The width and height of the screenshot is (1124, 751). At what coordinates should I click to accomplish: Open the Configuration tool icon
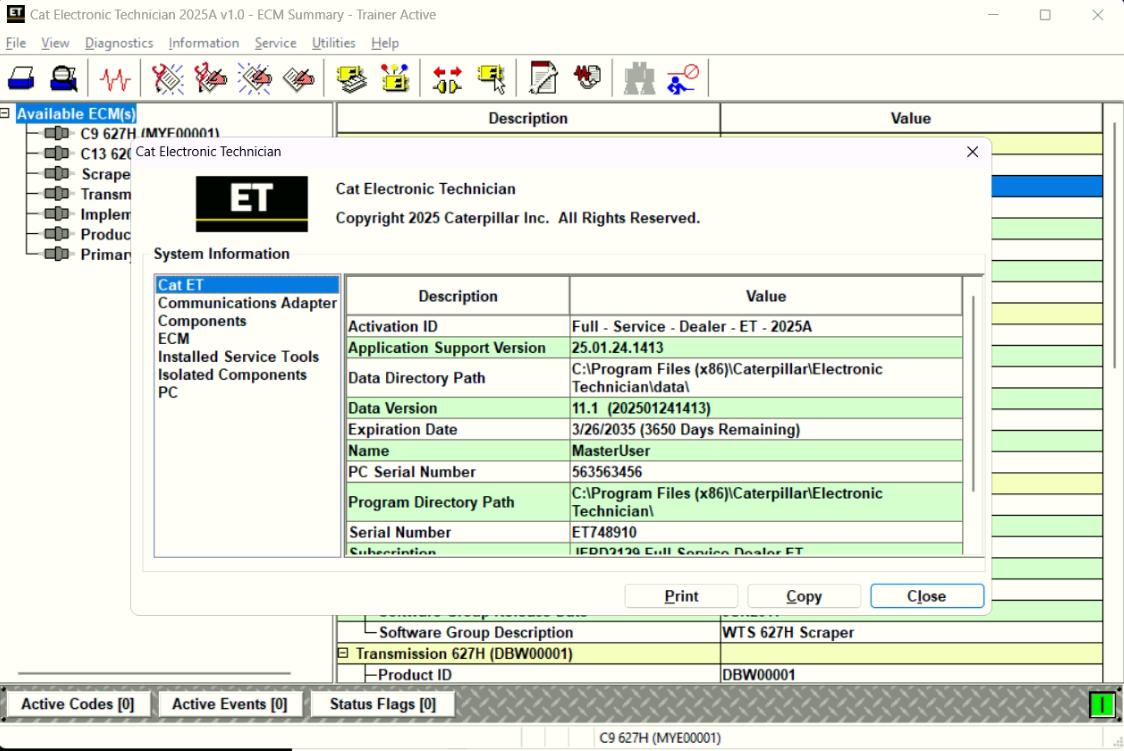(395, 78)
